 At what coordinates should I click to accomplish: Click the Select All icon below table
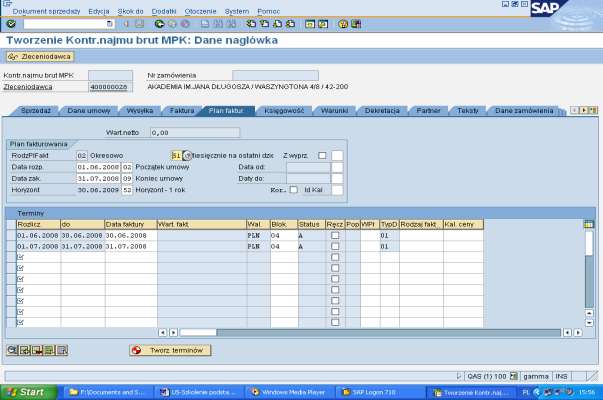click(50, 350)
